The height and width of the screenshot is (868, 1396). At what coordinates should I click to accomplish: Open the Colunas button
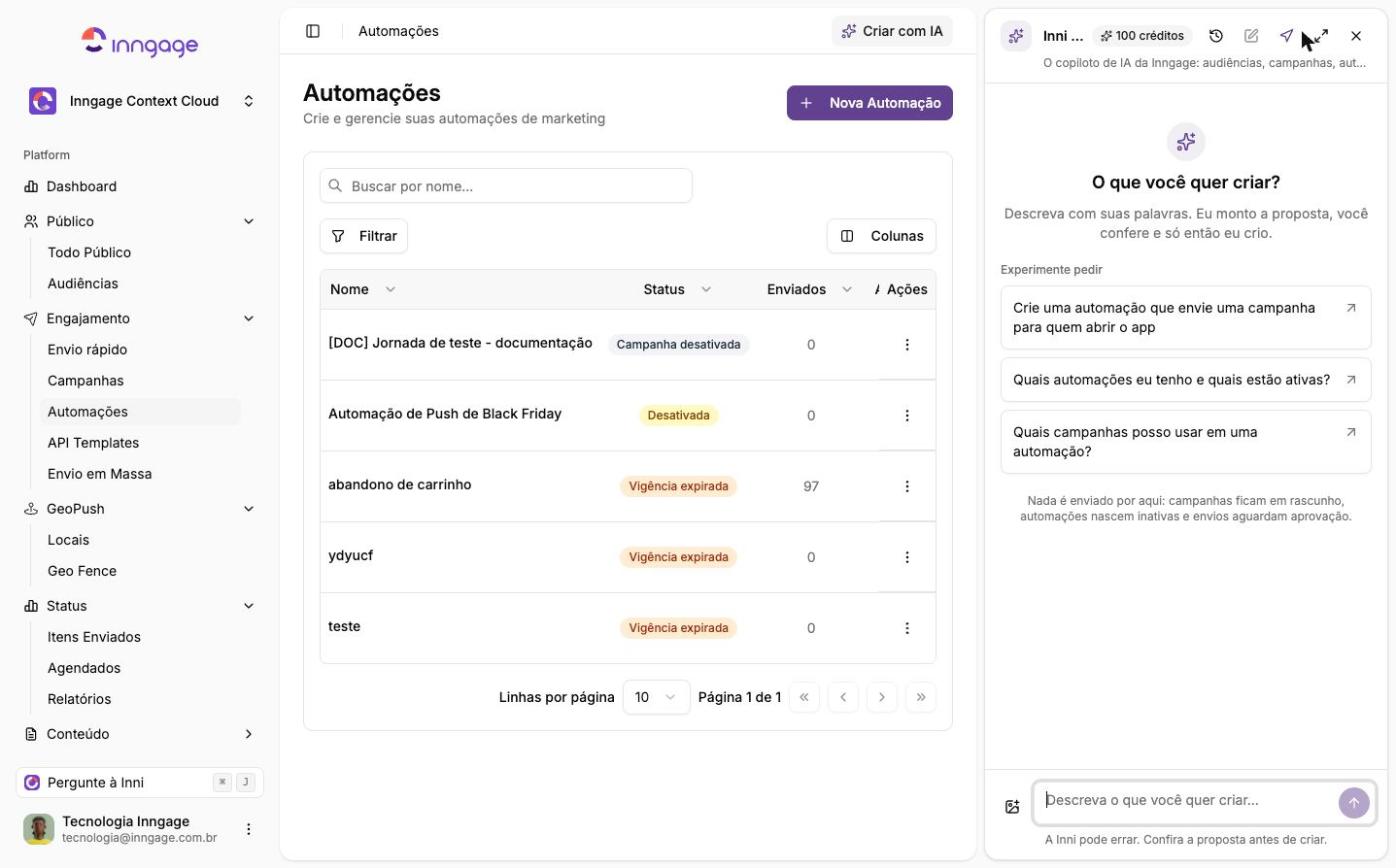point(882,236)
